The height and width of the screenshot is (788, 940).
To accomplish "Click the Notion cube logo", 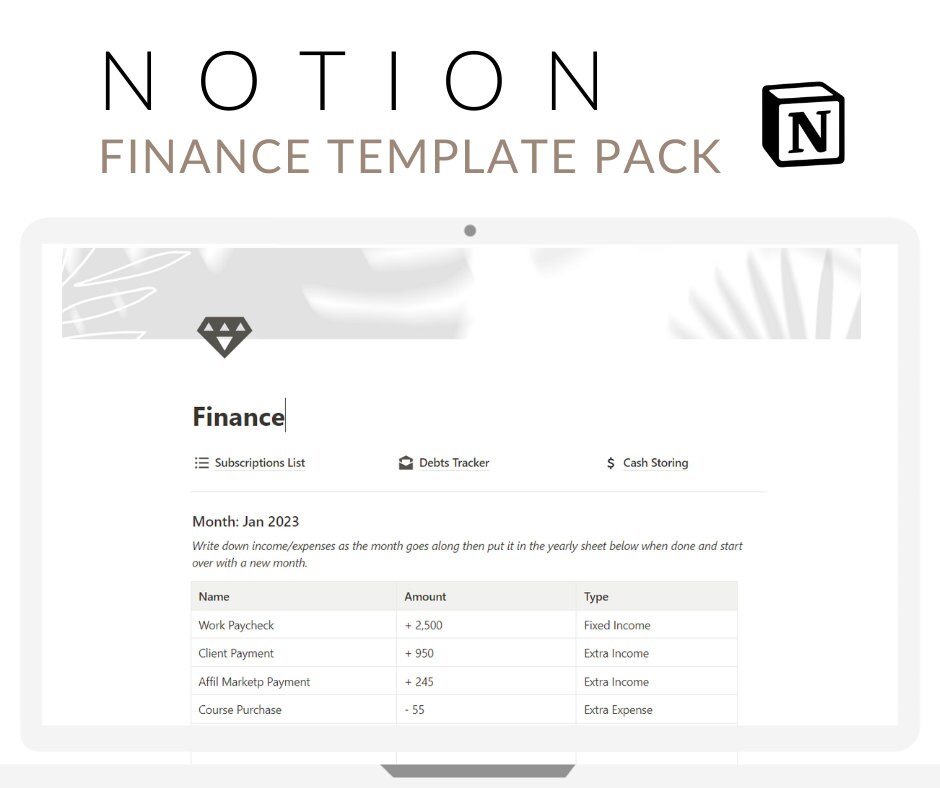I will click(803, 125).
